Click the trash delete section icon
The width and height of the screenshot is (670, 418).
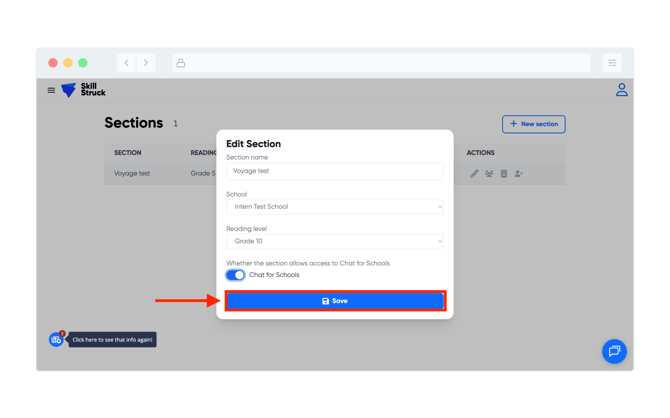point(504,174)
